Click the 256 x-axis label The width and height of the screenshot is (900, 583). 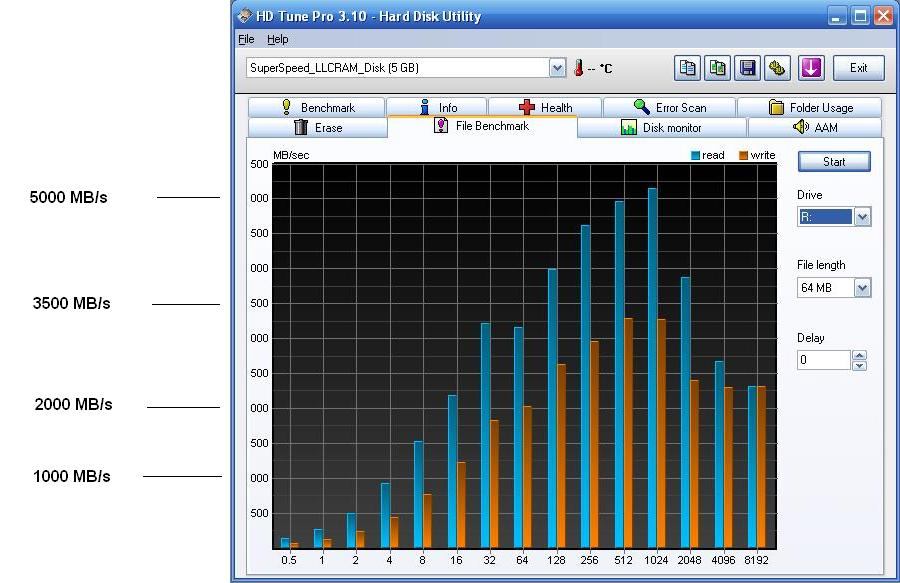(x=589, y=560)
